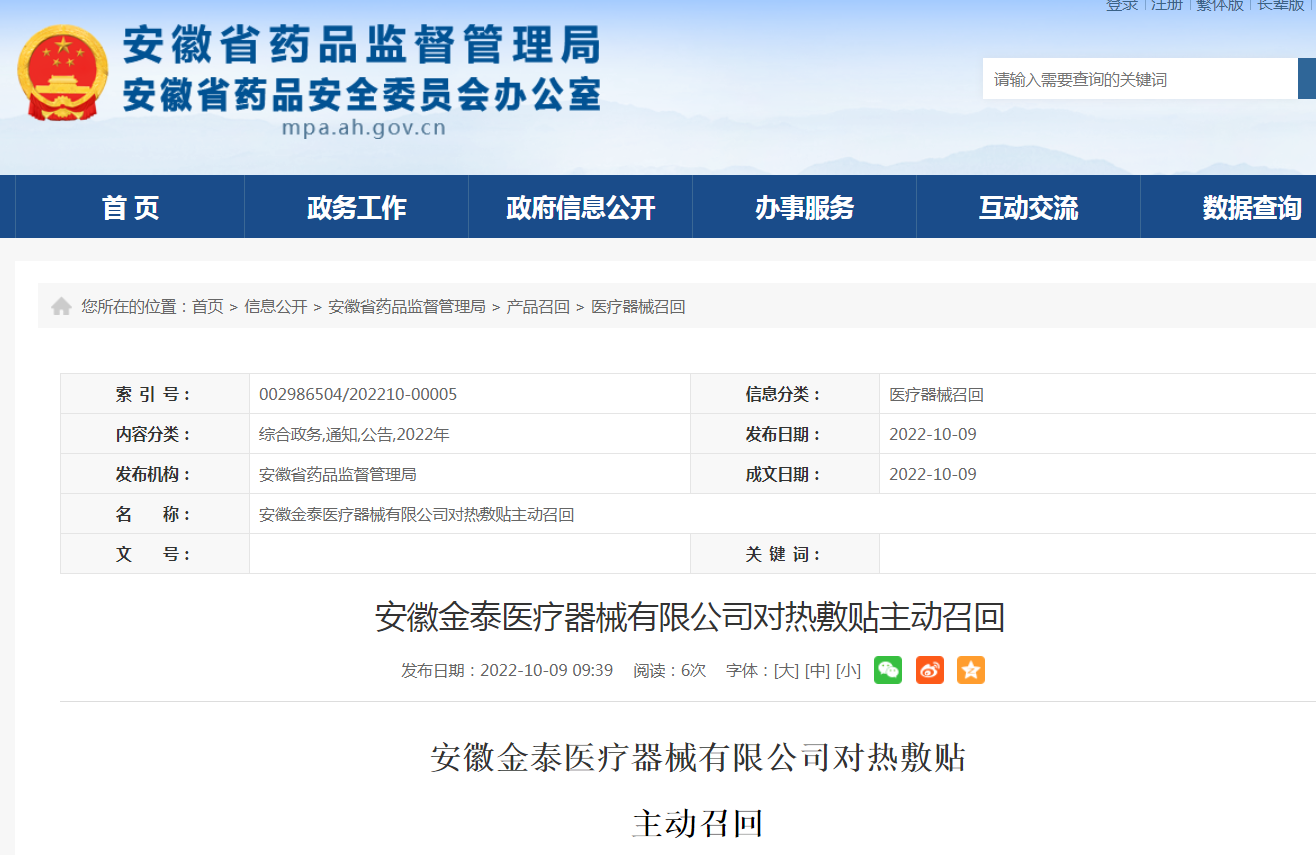
Task: Click the breadcrumb home icon
Action: tap(61, 306)
